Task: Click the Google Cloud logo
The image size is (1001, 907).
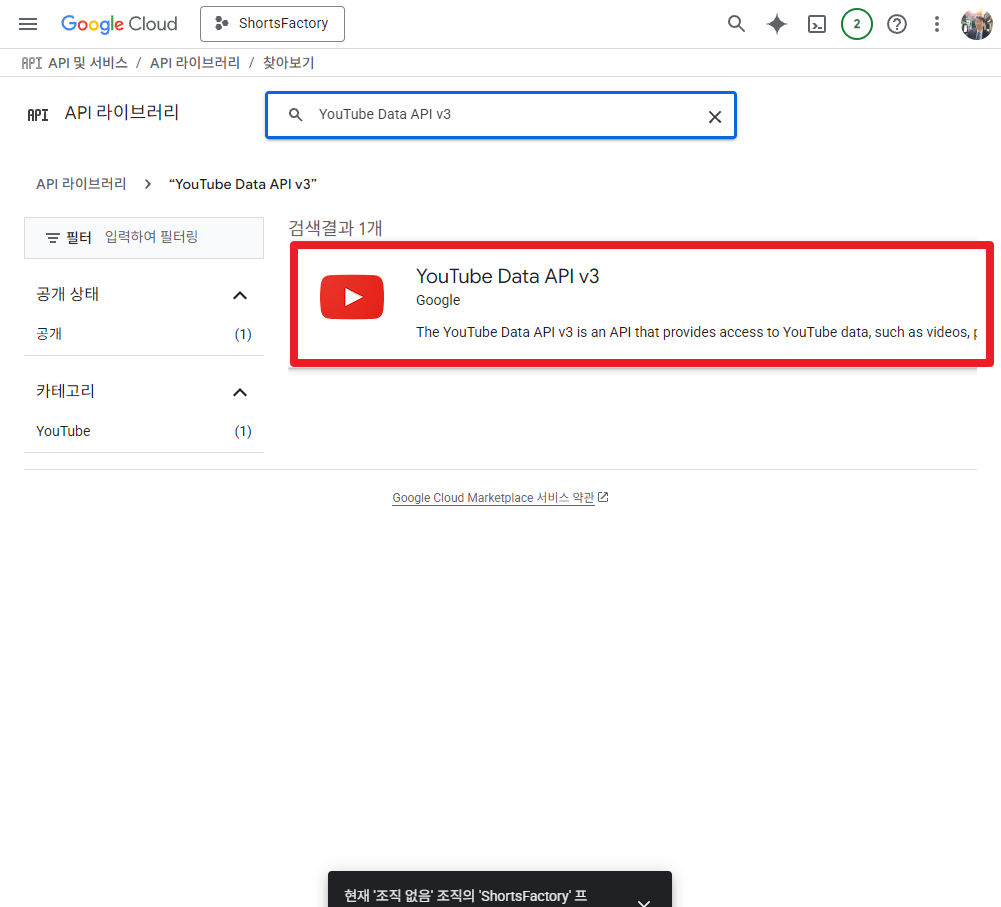Action: (x=119, y=23)
